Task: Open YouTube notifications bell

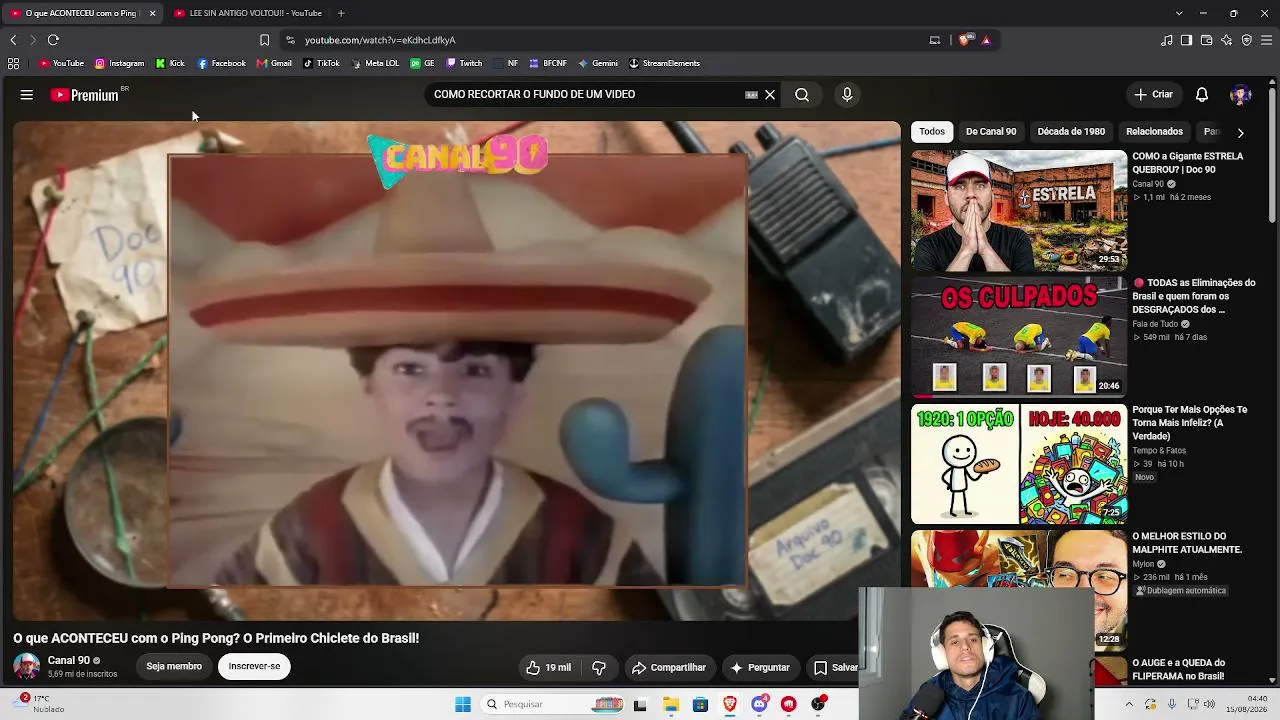Action: [x=1202, y=95]
